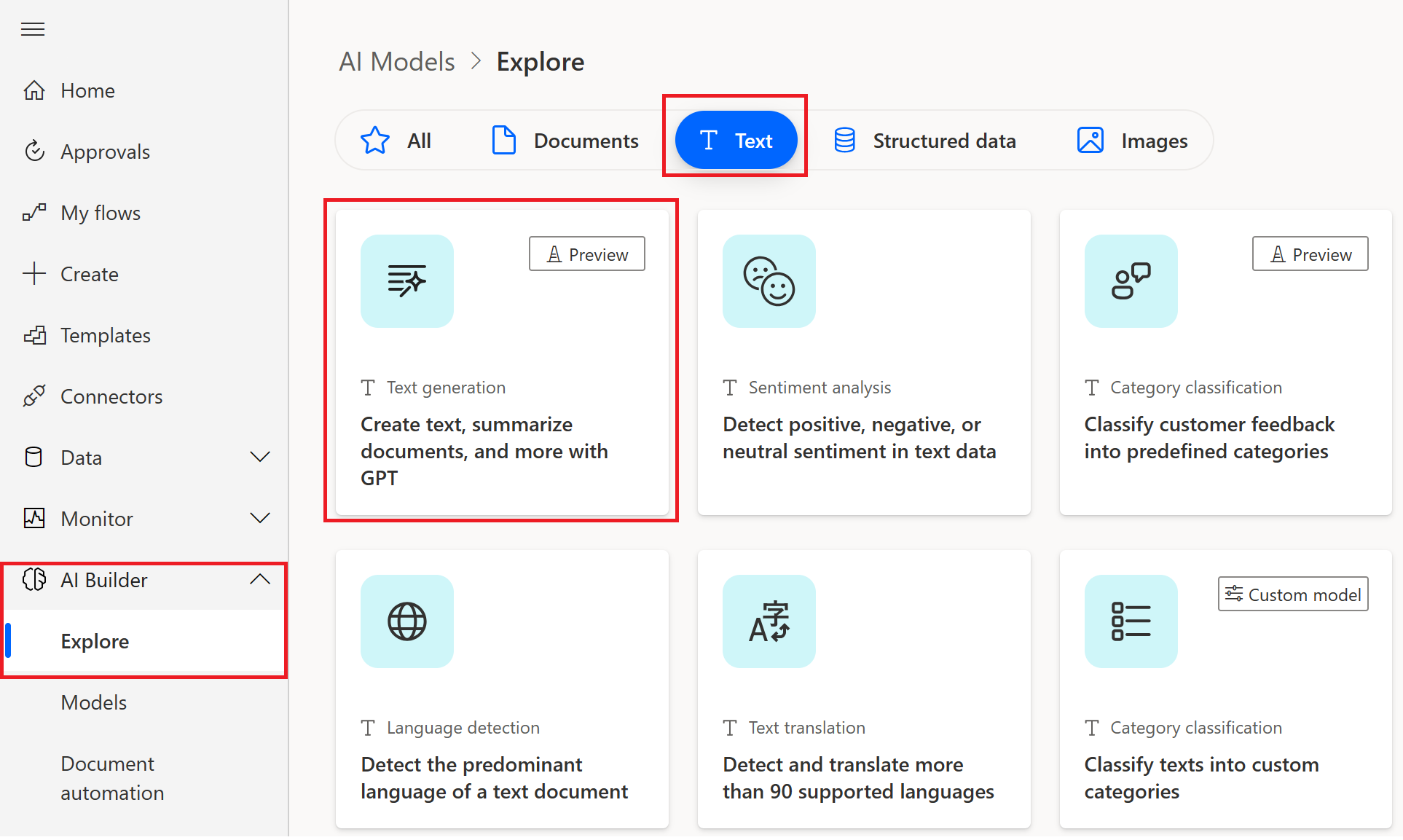Select the Text filter tab
This screenshot has height=840, width=1403.
[x=737, y=140]
